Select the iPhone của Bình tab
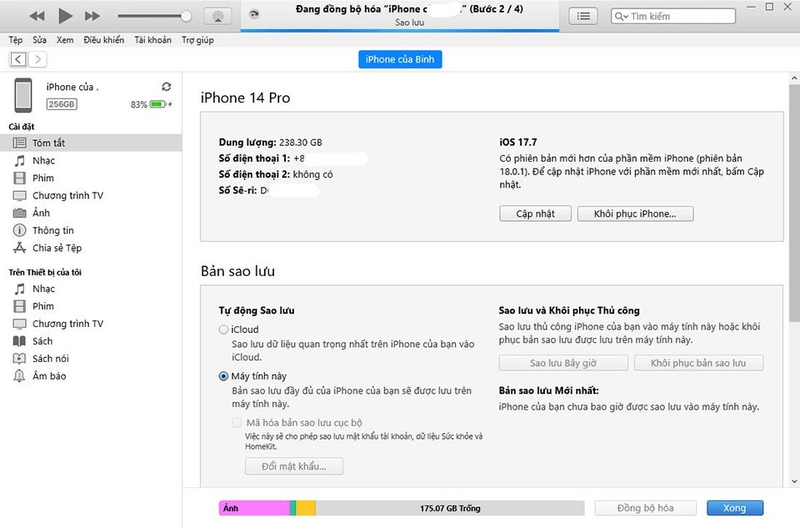The image size is (800, 528). (x=400, y=59)
